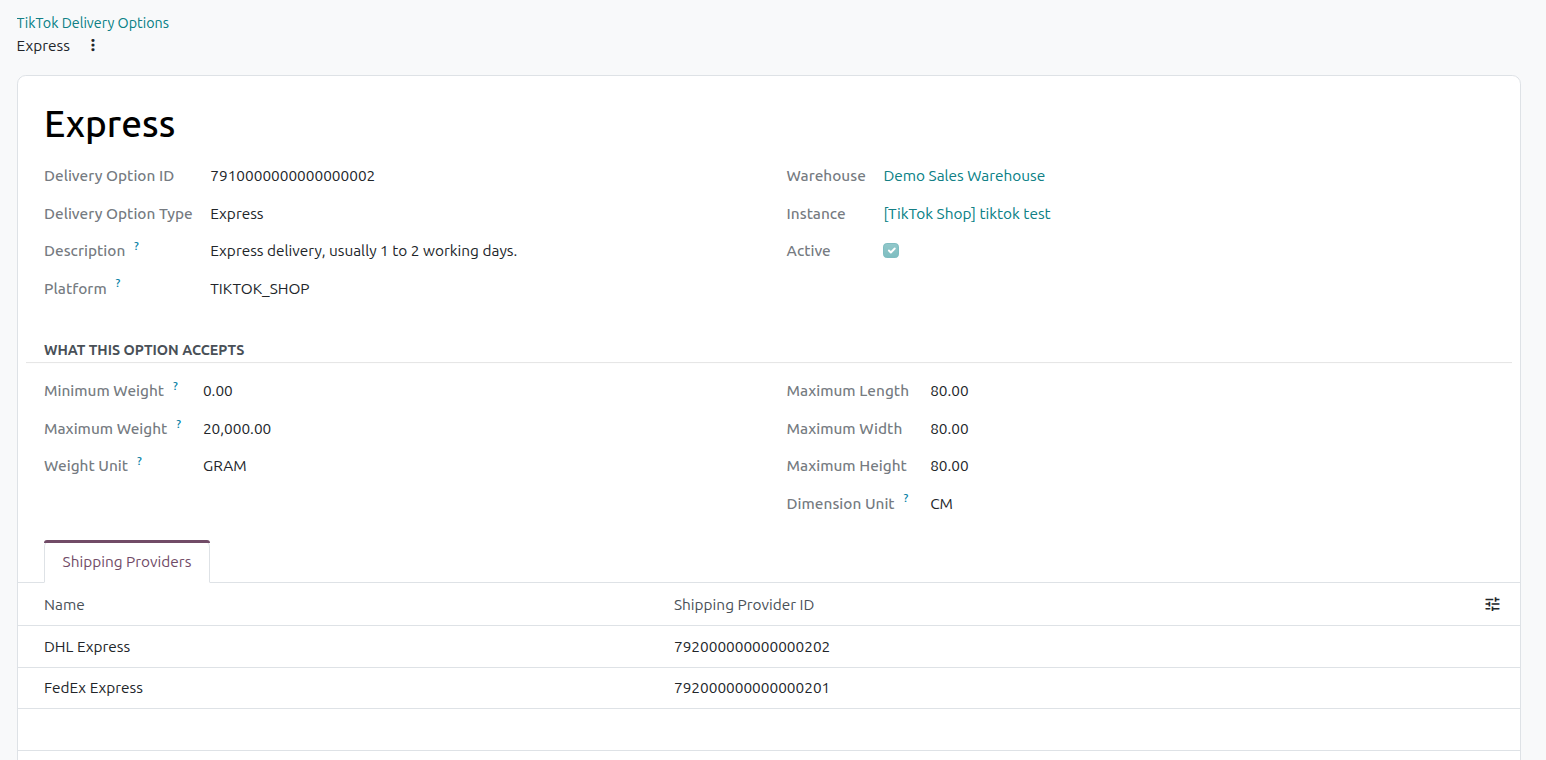This screenshot has width=1546, height=760.
Task: Show the help tooltip beside Maximum Weight
Action: 179,423
